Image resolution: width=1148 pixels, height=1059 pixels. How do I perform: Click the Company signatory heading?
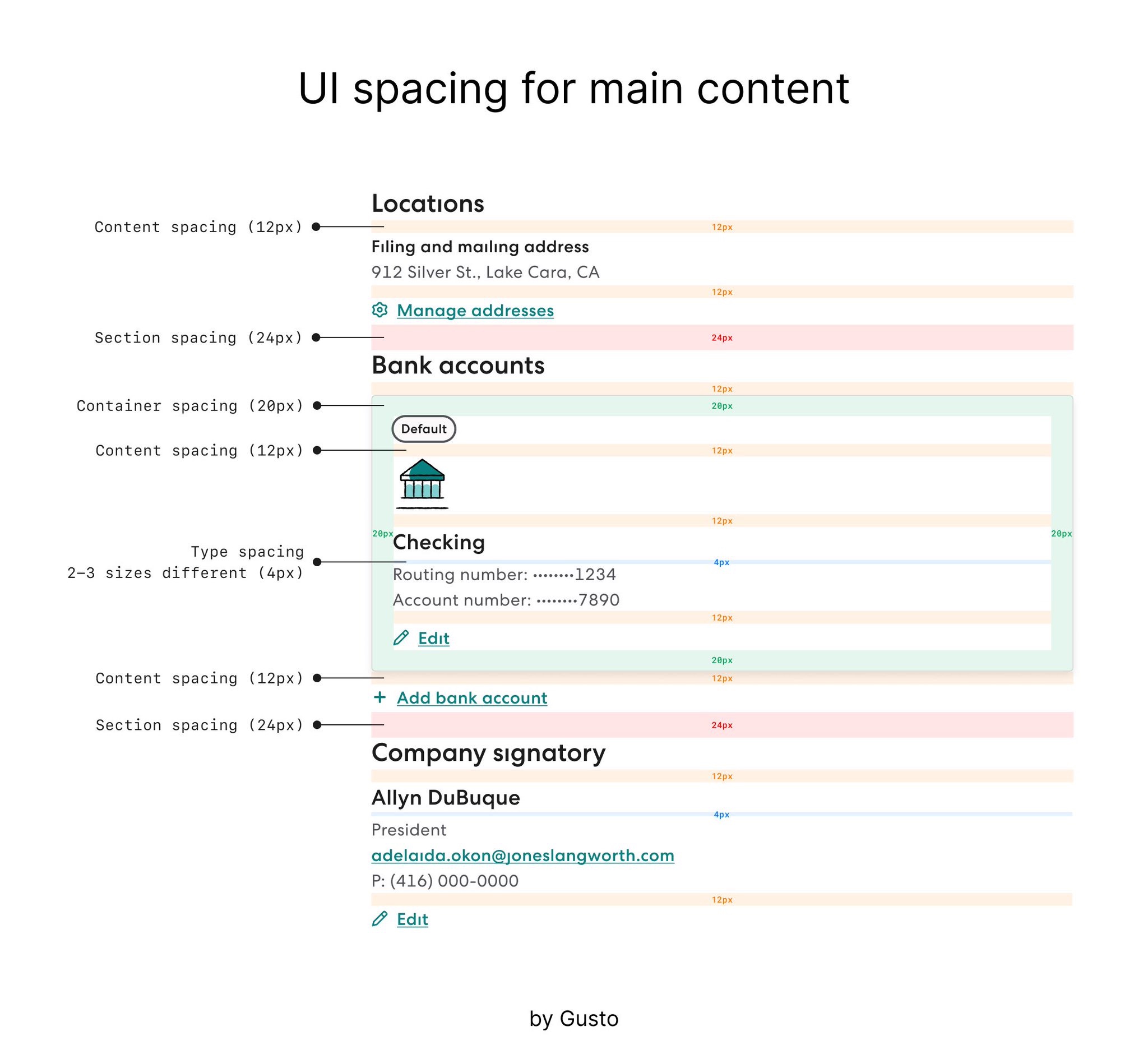[489, 753]
